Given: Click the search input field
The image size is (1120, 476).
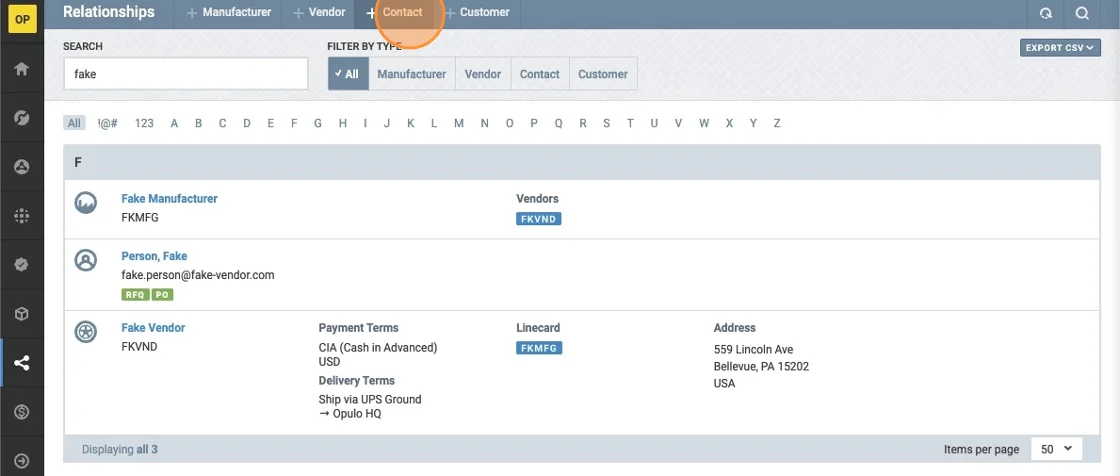Looking at the screenshot, I should click(x=185, y=74).
